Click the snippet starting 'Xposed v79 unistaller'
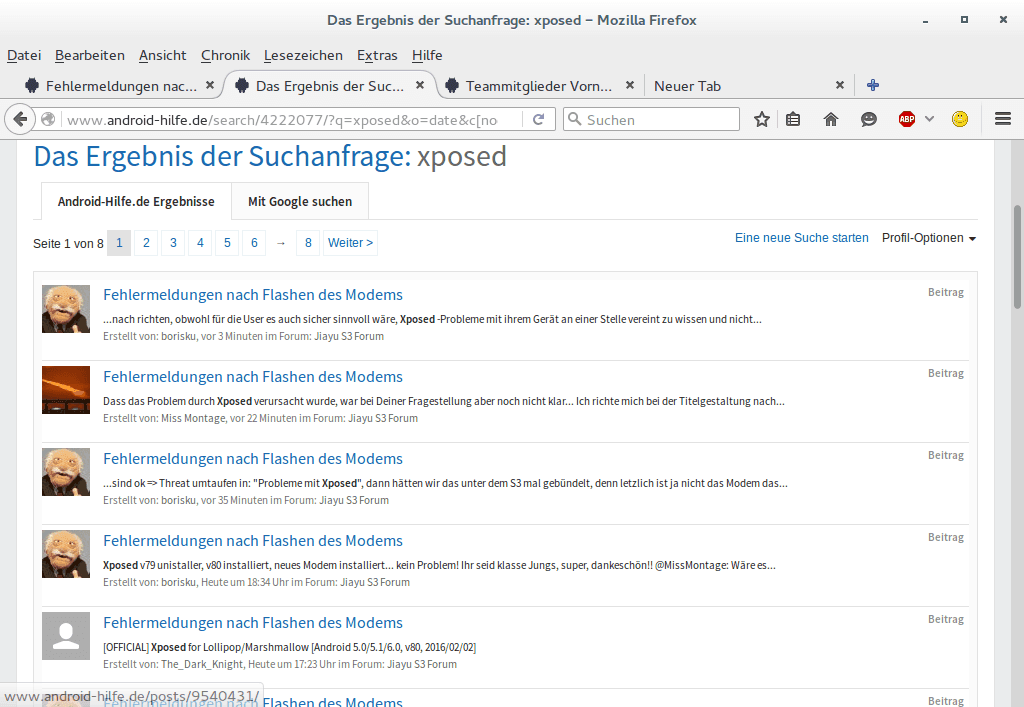1024x707 pixels. coord(440,565)
